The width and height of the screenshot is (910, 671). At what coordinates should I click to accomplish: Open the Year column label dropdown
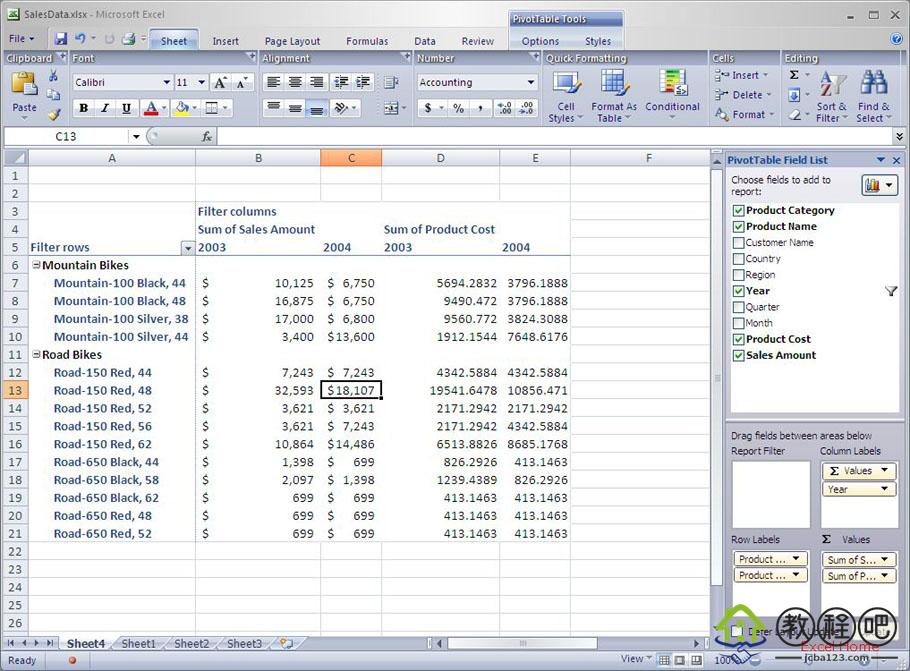[x=884, y=489]
